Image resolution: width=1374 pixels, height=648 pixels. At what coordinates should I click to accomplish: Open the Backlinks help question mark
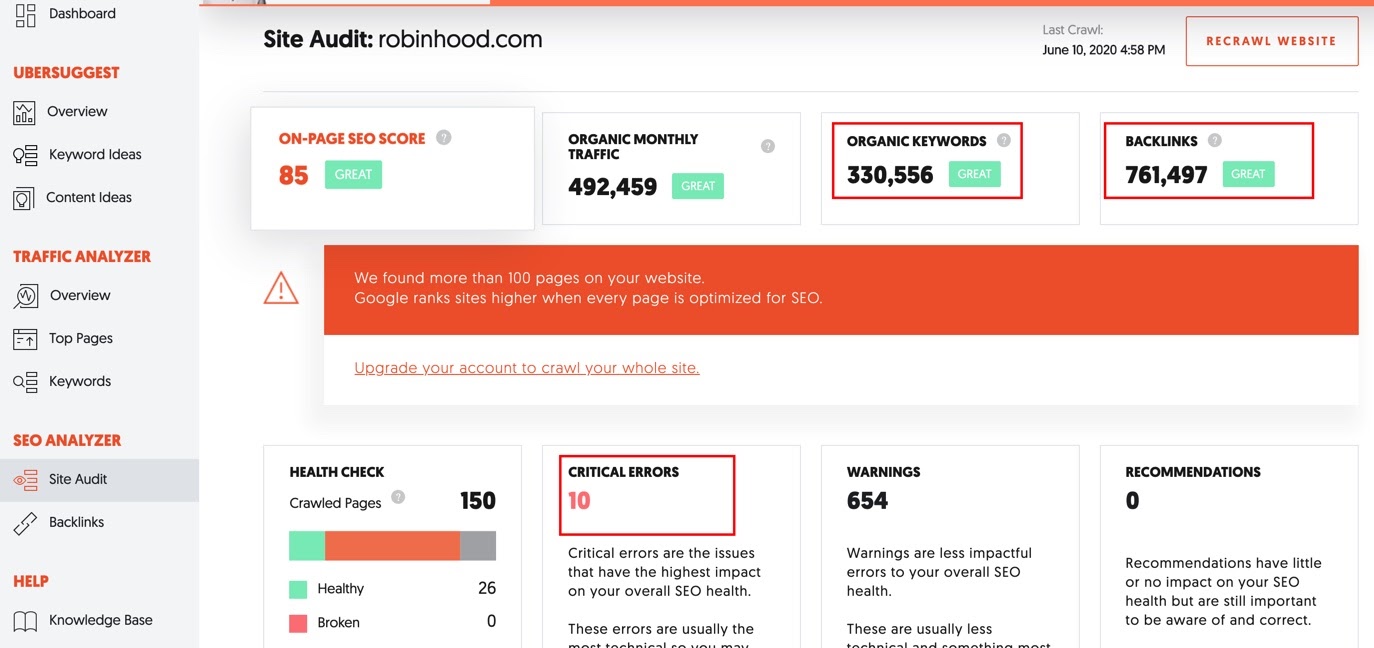[1215, 140]
